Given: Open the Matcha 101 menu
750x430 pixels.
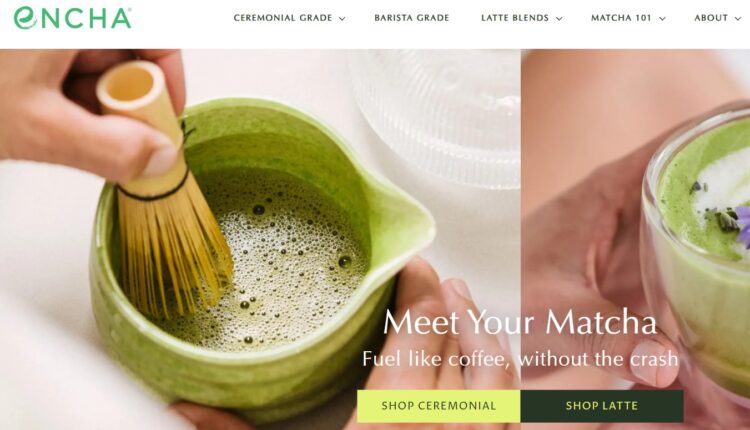Looking at the screenshot, I should tap(621, 18).
